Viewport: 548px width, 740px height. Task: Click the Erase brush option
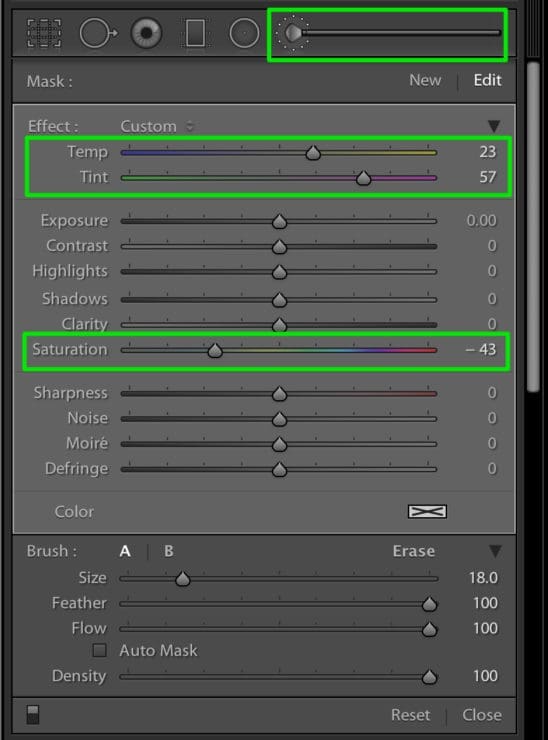[x=414, y=551]
